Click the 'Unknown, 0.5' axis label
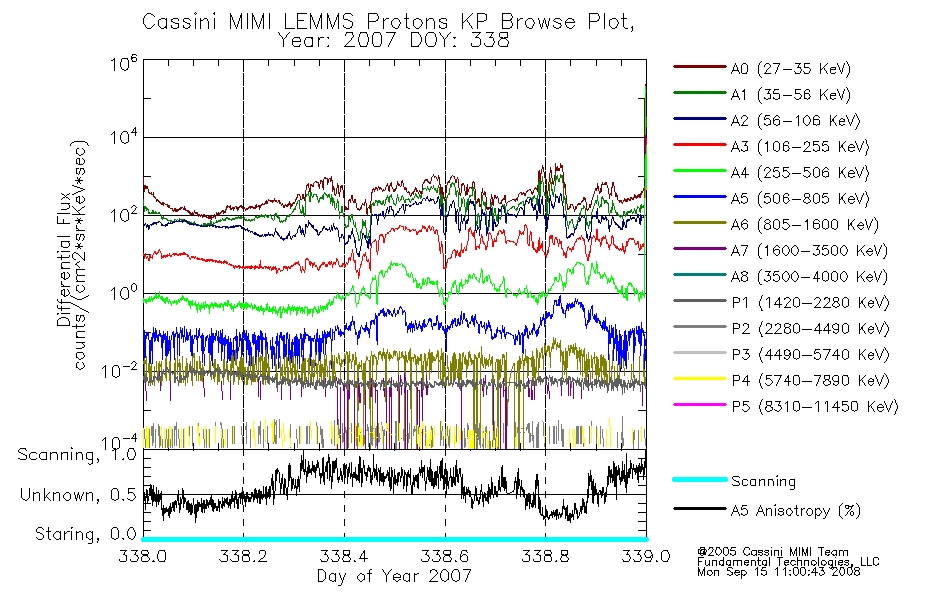Image resolution: width=950 pixels, height=600 pixels. point(78,496)
